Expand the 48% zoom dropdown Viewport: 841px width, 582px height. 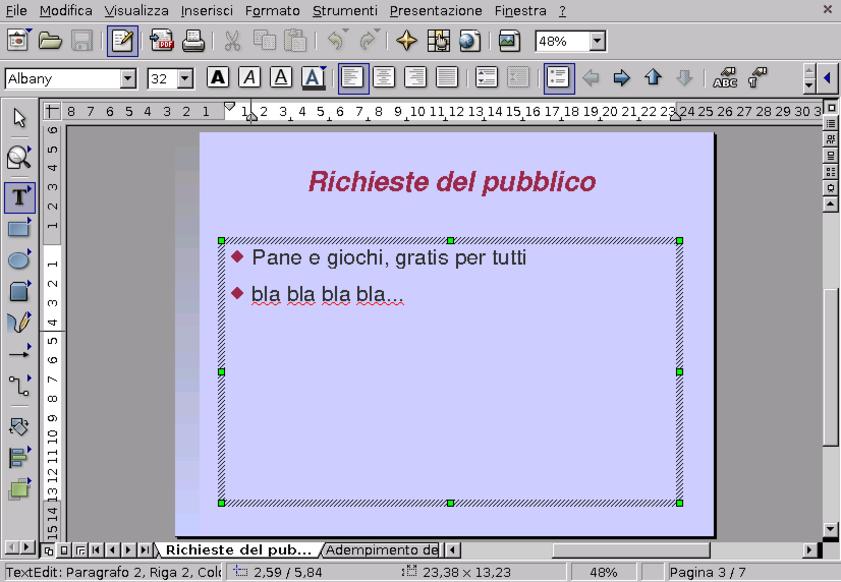(598, 42)
